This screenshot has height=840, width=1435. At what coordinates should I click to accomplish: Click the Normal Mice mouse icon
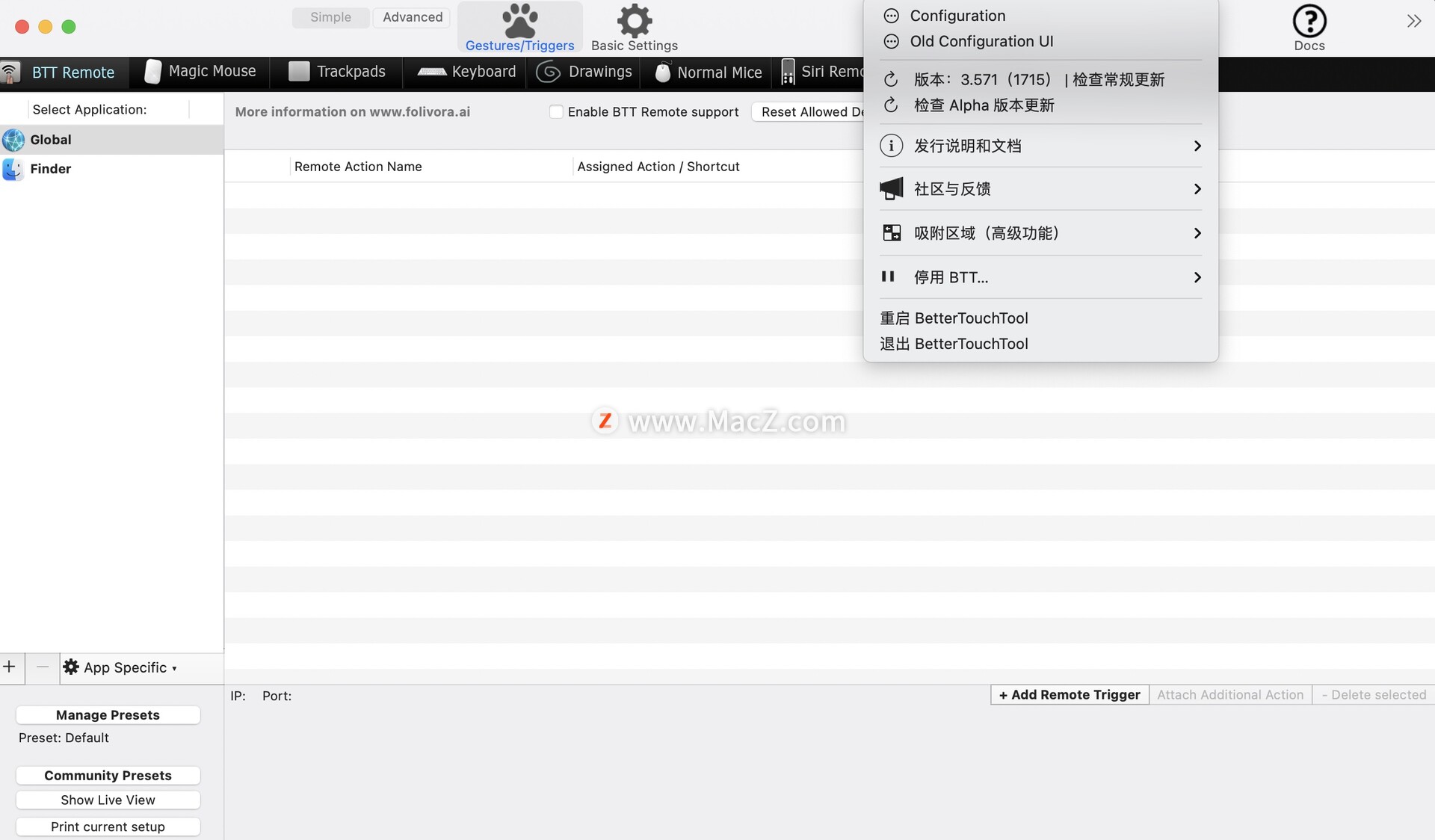[662, 72]
